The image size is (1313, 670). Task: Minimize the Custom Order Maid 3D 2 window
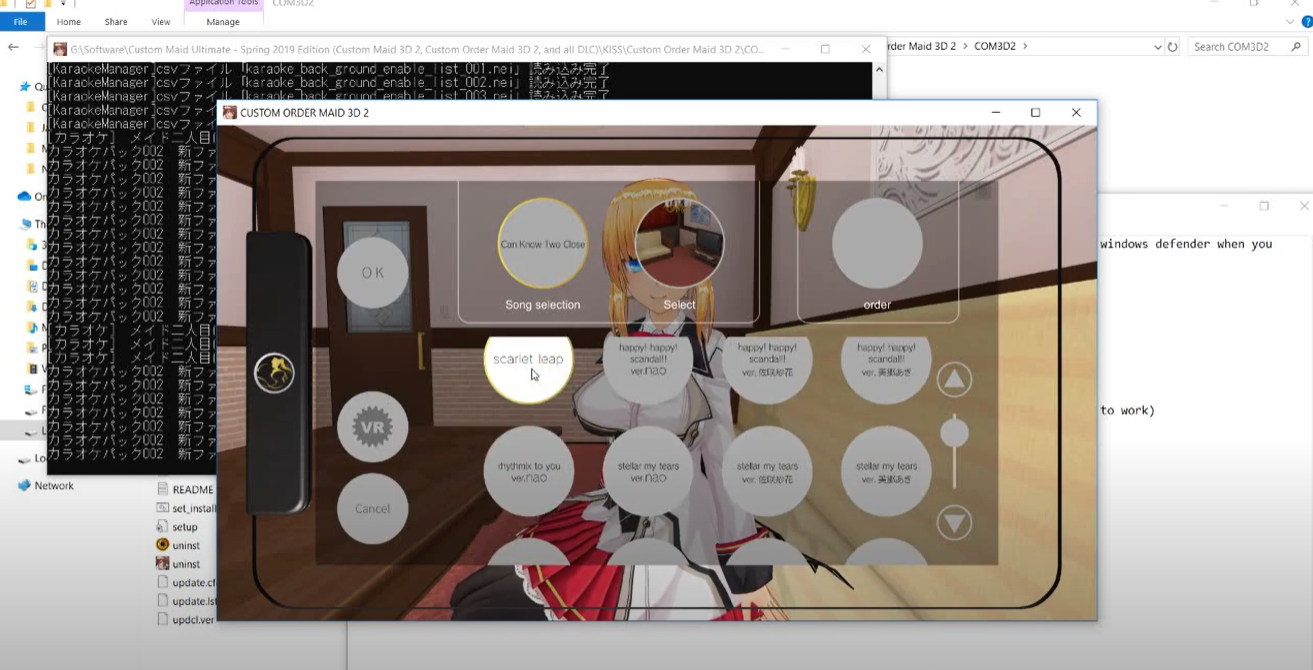pos(996,113)
